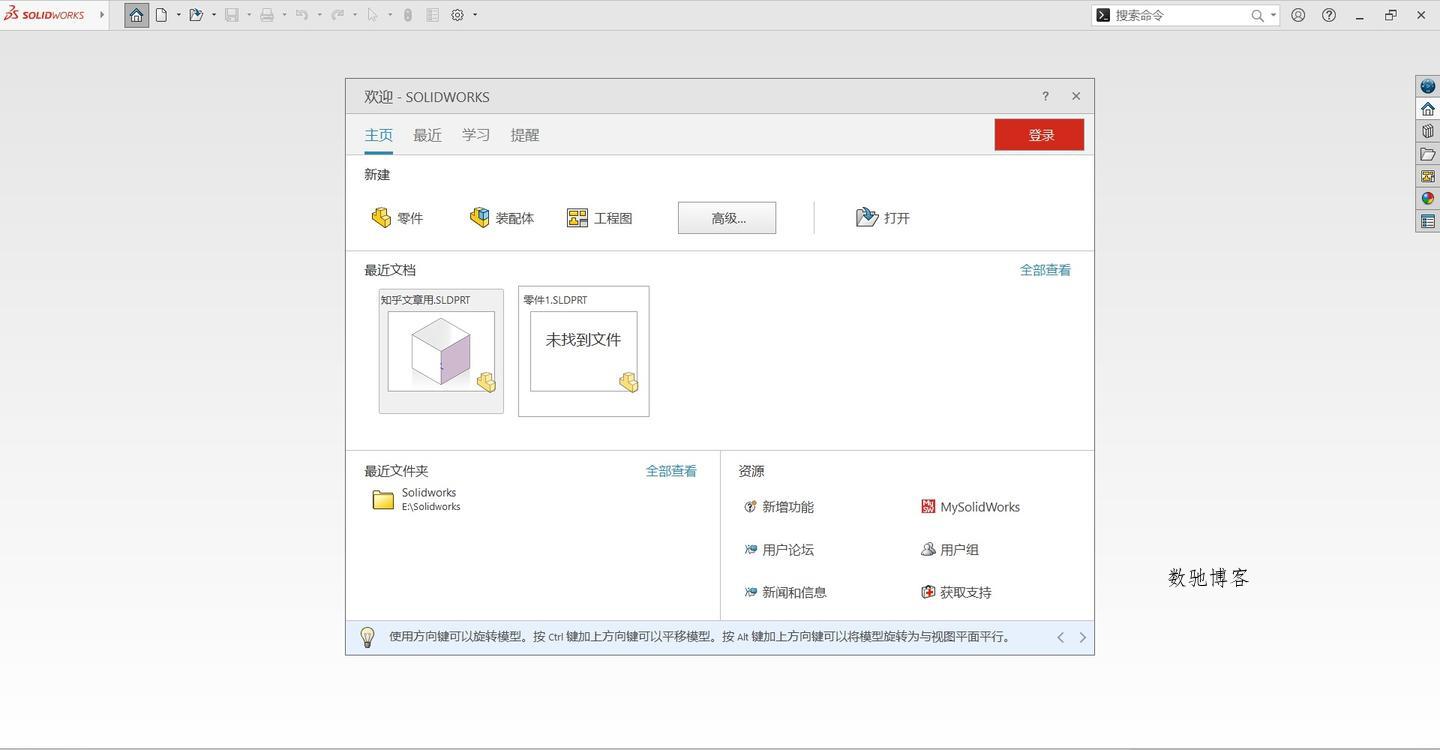Switch to the 最近 tab
The image size is (1440, 750).
(x=427, y=135)
